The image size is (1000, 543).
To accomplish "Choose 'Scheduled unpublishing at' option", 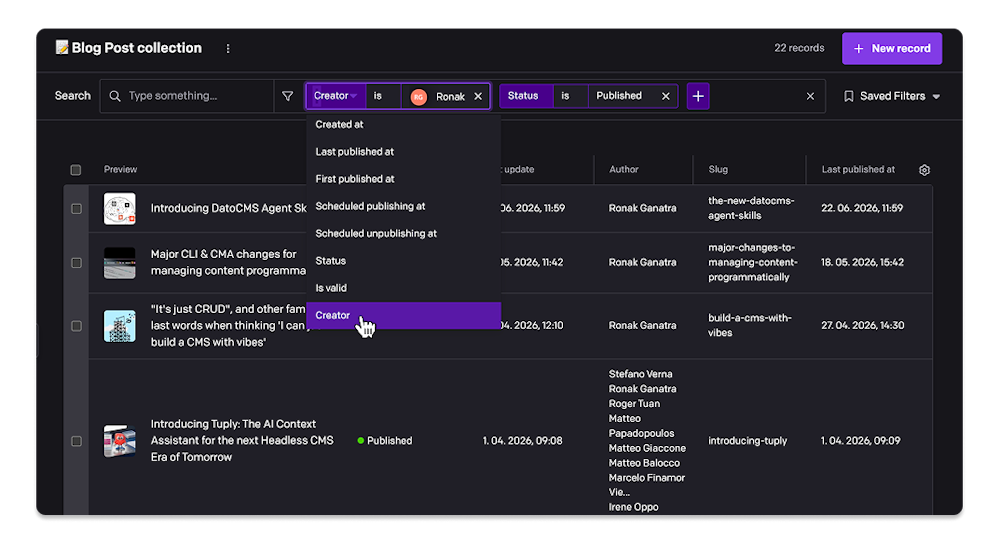I will click(x=403, y=234).
